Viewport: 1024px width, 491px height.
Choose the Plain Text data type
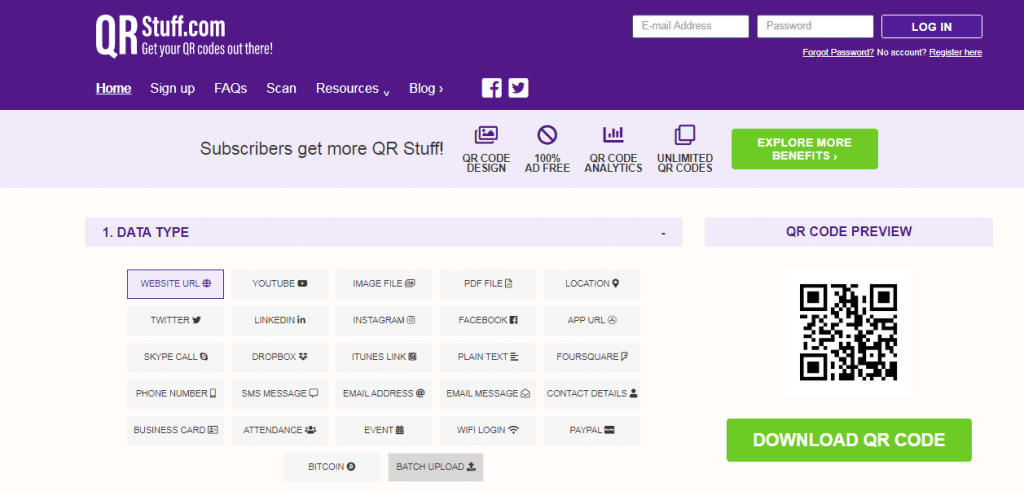[x=488, y=357]
